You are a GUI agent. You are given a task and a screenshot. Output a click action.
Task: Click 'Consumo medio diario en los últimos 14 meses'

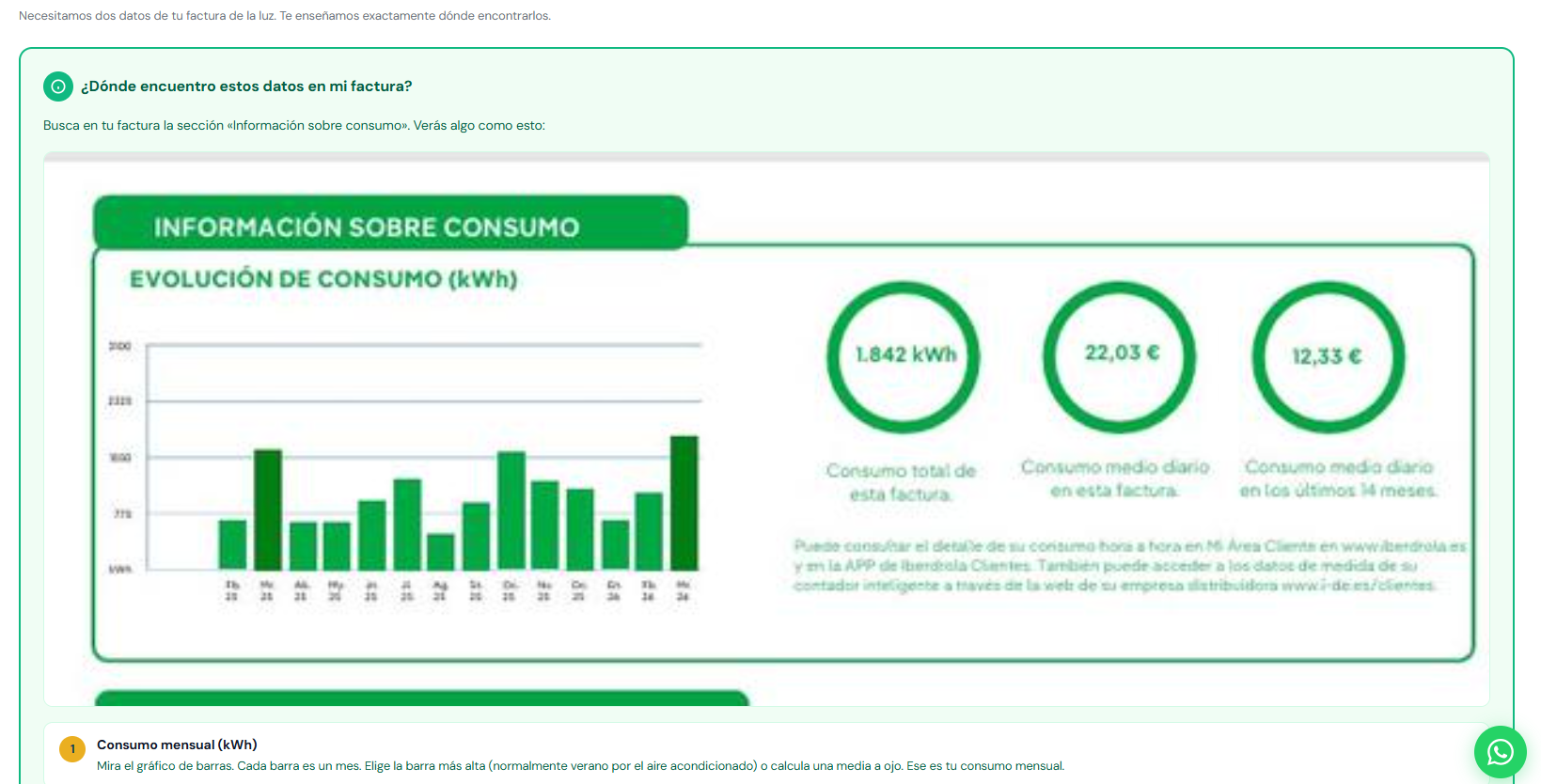(x=1338, y=478)
